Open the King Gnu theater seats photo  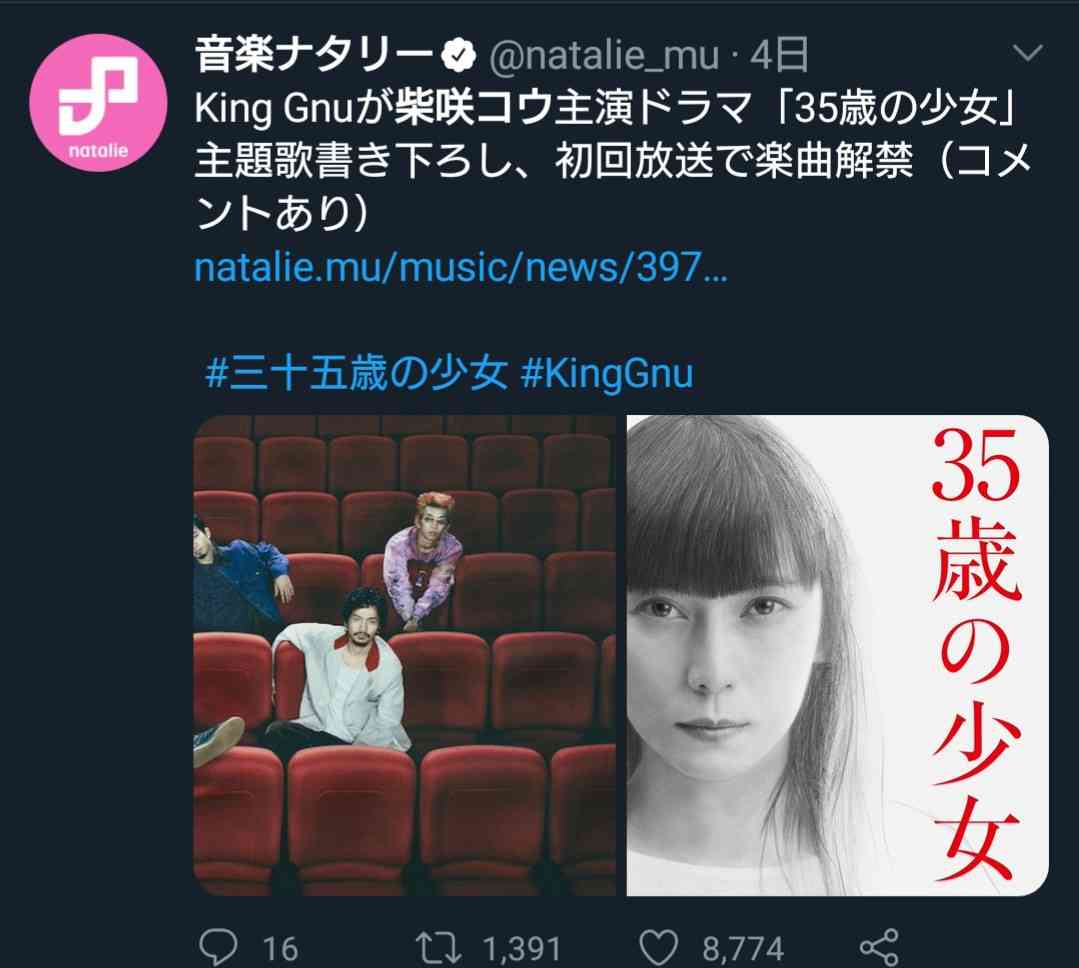click(405, 655)
